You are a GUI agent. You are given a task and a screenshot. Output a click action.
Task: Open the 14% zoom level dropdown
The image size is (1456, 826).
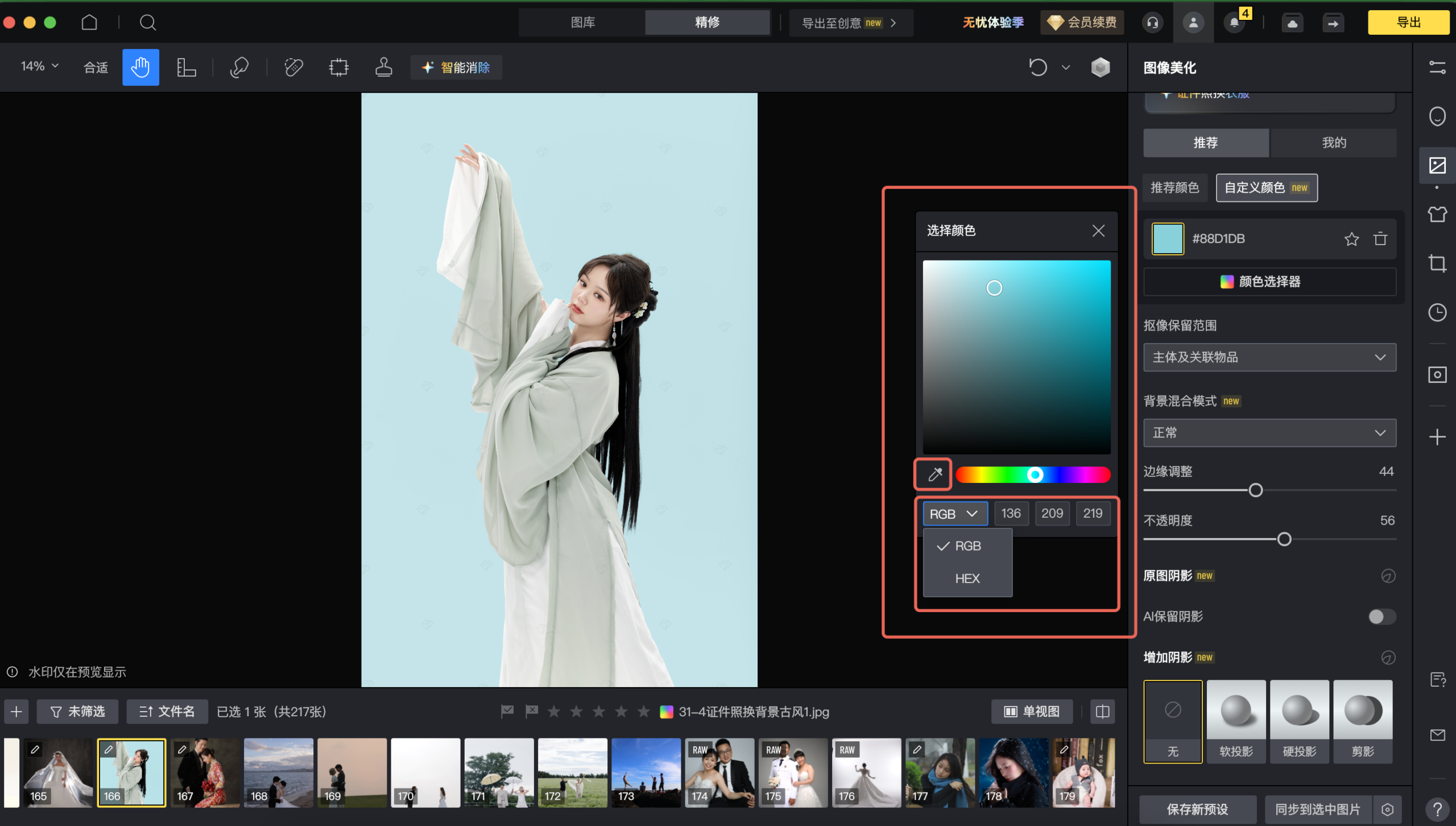tap(40, 67)
